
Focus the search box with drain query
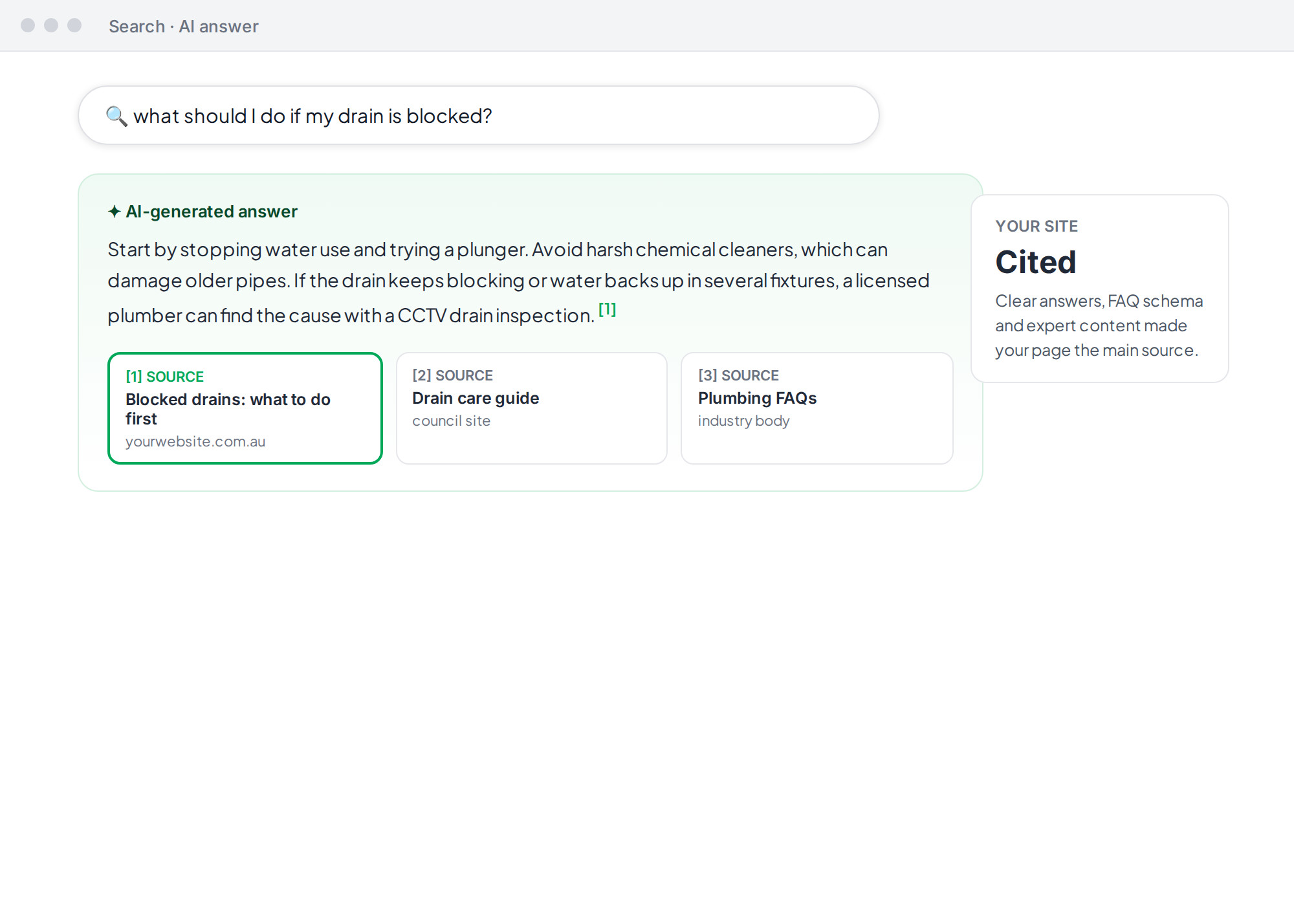[x=478, y=115]
